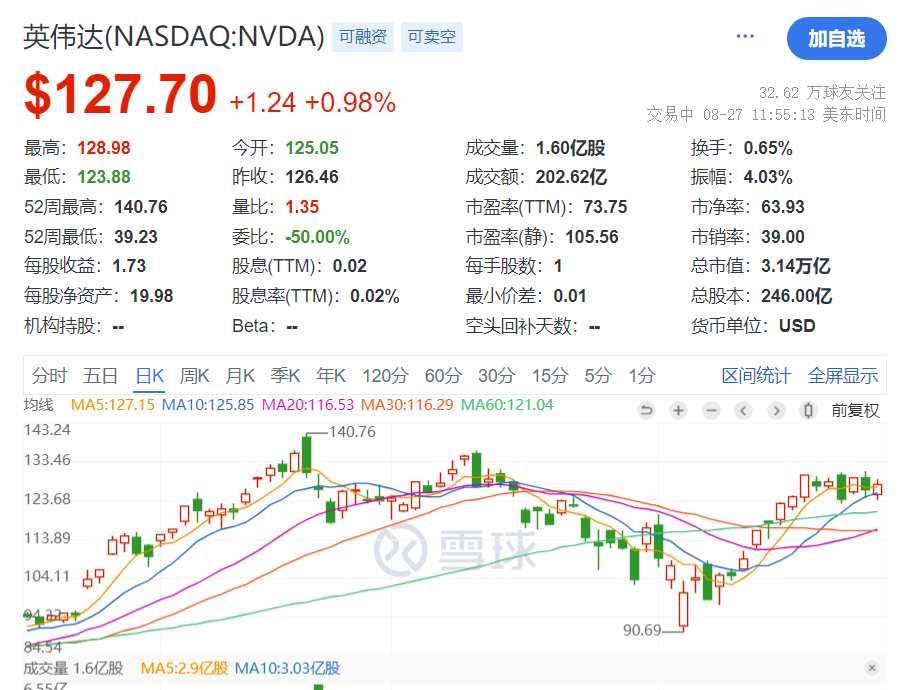Switch to the 5分 chart tab
900x690 pixels.
(598, 376)
